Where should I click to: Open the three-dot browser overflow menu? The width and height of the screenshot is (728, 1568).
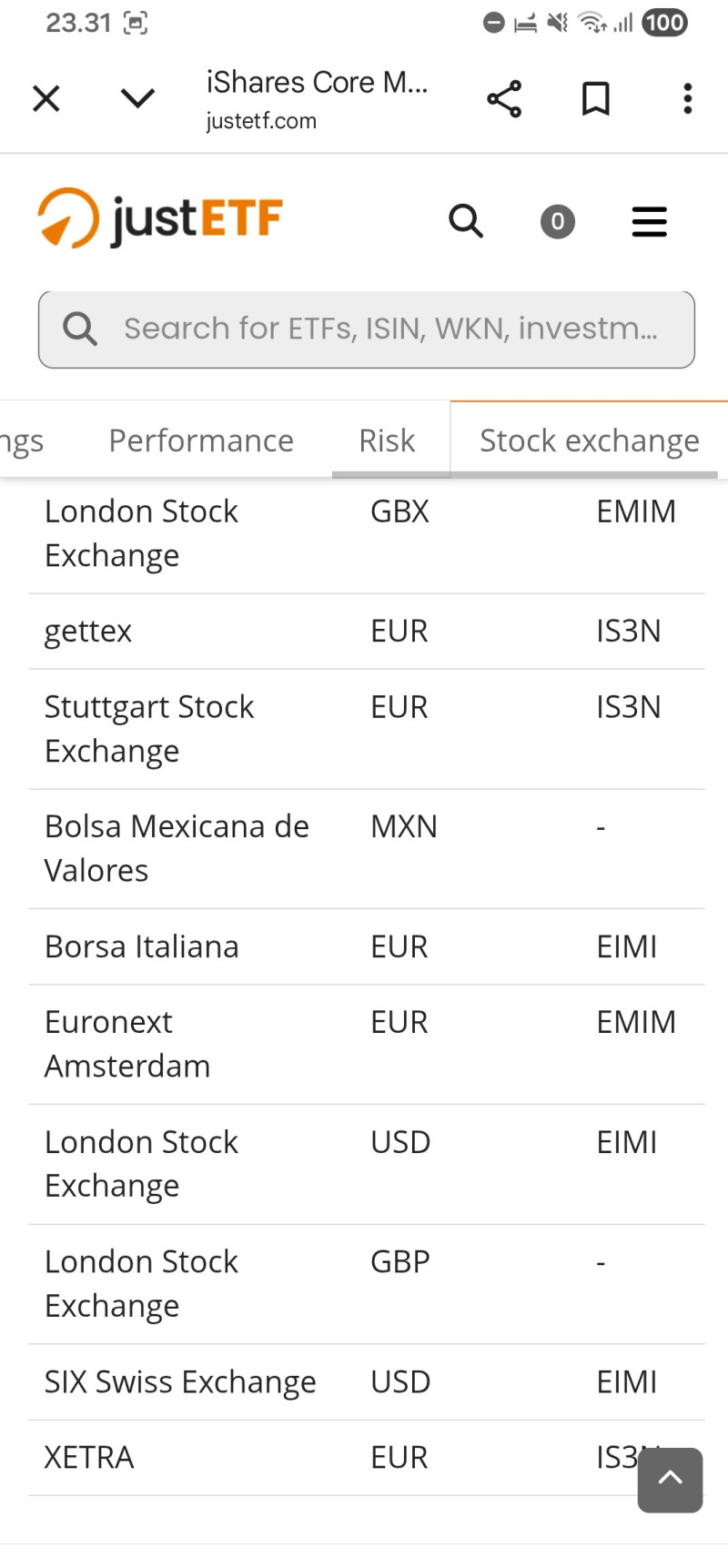pyautogui.click(x=688, y=98)
